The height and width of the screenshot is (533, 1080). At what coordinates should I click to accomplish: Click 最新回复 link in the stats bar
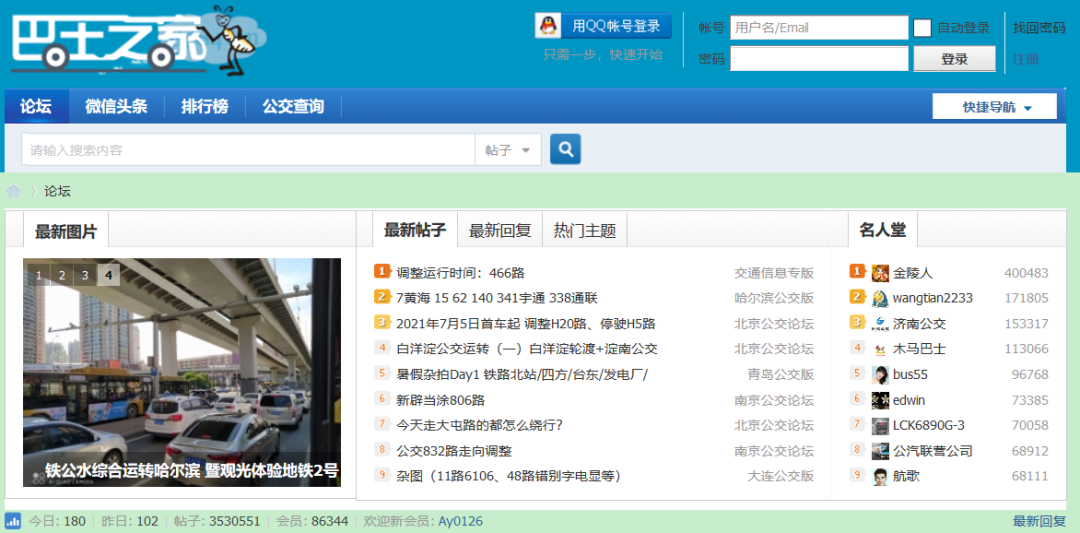[x=1039, y=521]
